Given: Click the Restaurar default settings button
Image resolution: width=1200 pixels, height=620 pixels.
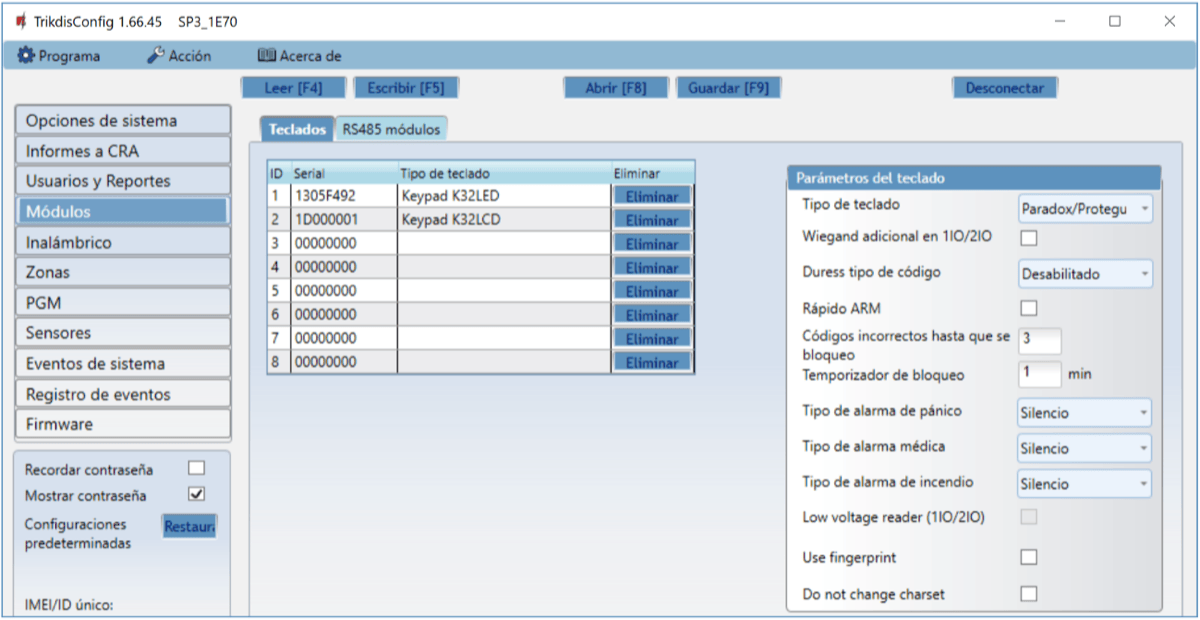Looking at the screenshot, I should (189, 526).
